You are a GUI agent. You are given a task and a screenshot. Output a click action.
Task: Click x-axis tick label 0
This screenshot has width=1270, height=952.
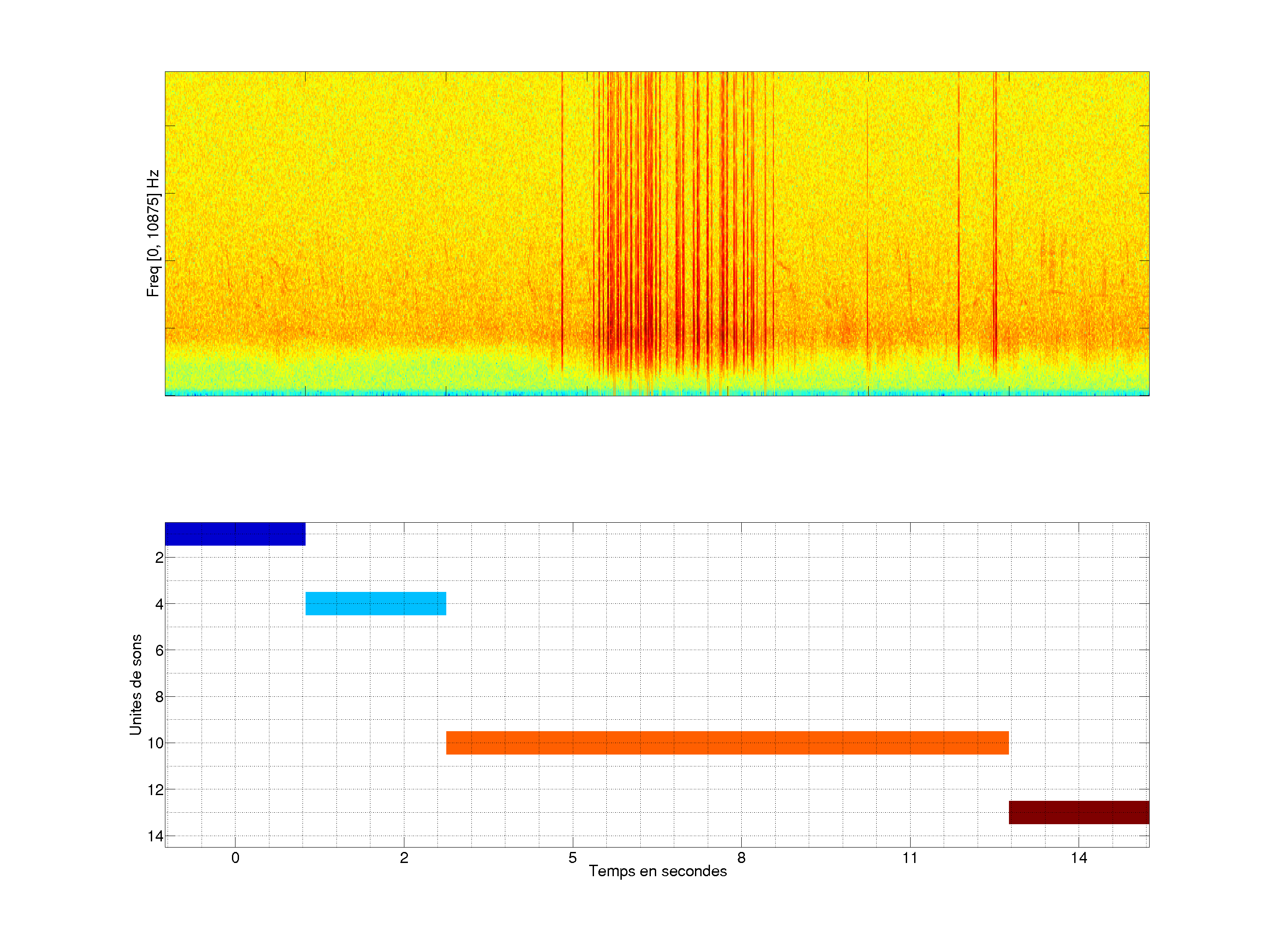[235, 858]
